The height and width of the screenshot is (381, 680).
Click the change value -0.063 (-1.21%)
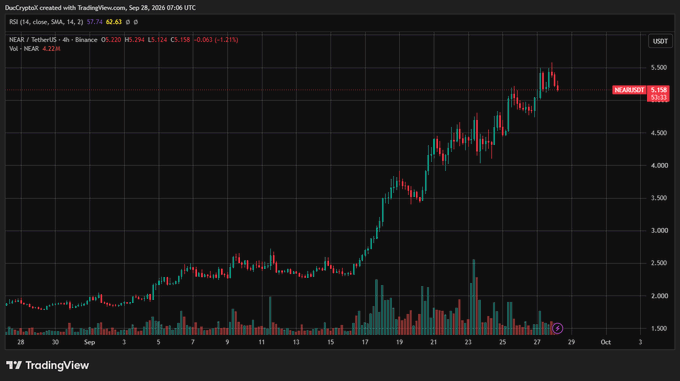pyautogui.click(x=216, y=39)
